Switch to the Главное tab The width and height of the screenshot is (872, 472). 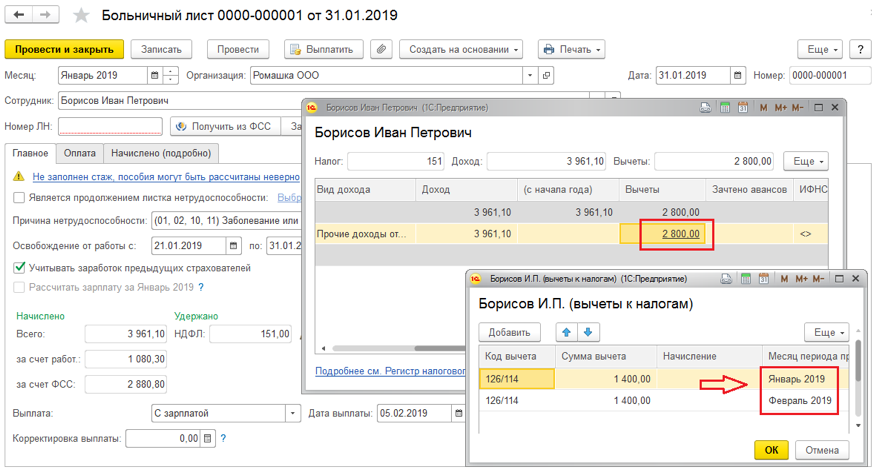31,153
